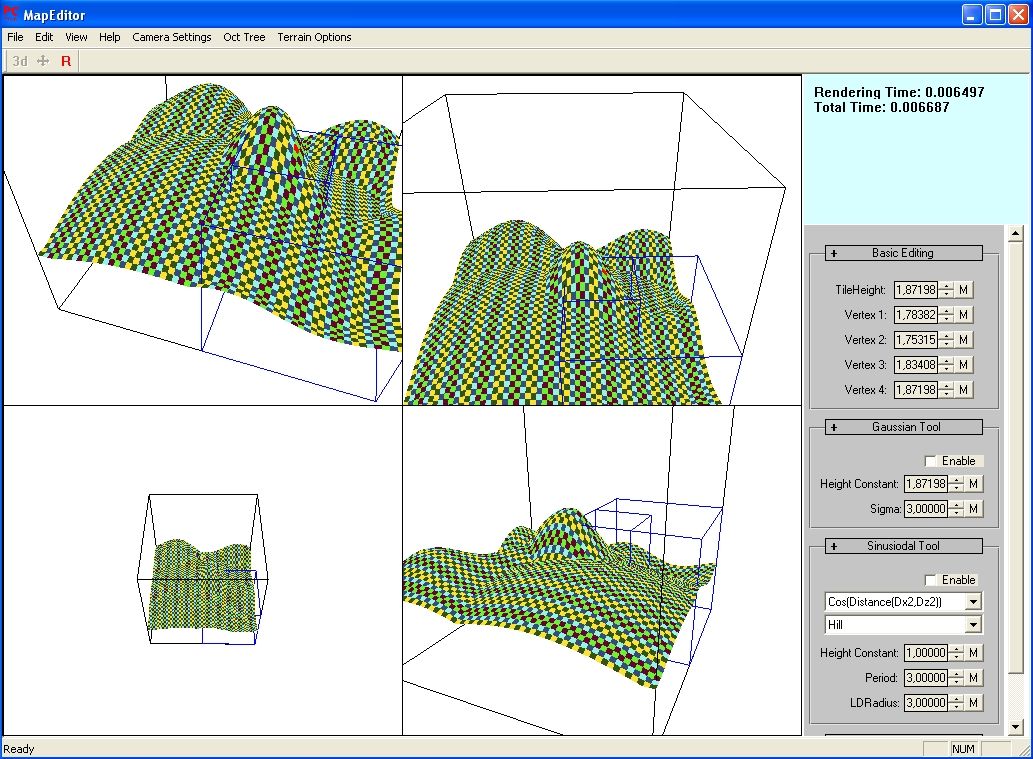This screenshot has width=1033, height=759.
Task: Click the M button beside LDRadius
Action: pos(974,703)
